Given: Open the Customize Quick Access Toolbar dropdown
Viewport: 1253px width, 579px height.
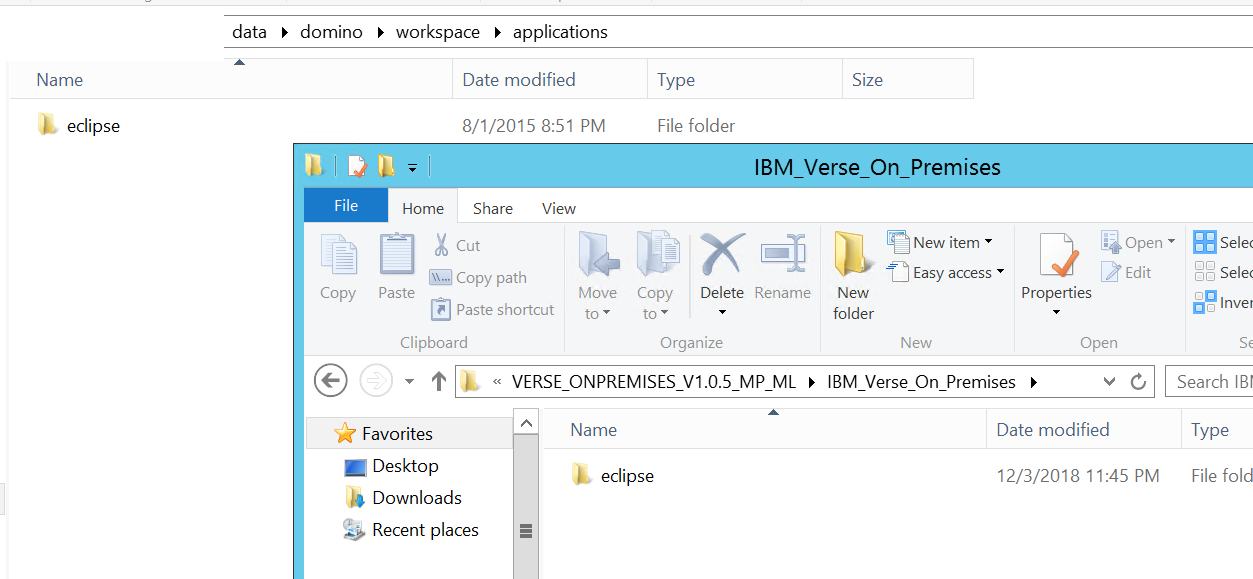Looking at the screenshot, I should pyautogui.click(x=412, y=167).
